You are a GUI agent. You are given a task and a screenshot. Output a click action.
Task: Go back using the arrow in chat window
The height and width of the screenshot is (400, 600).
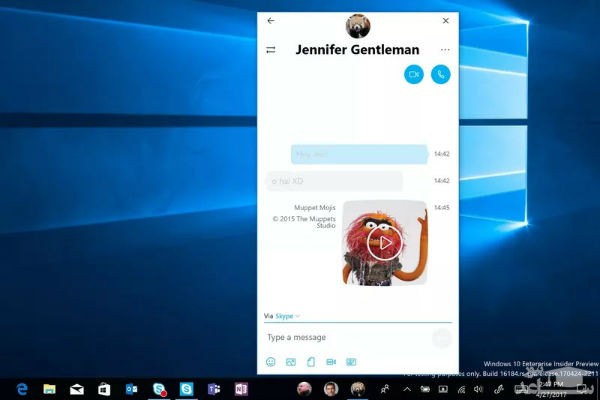(x=271, y=21)
